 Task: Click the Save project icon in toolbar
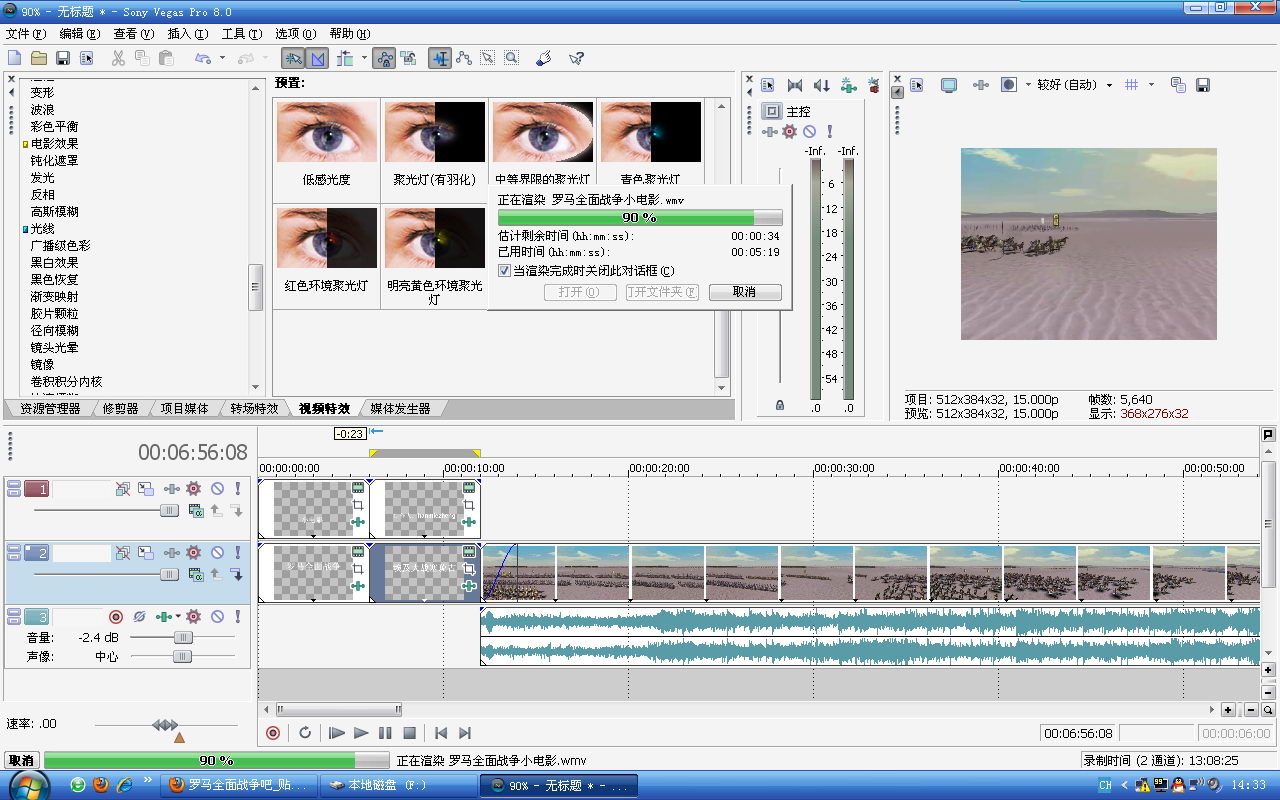(x=62, y=59)
